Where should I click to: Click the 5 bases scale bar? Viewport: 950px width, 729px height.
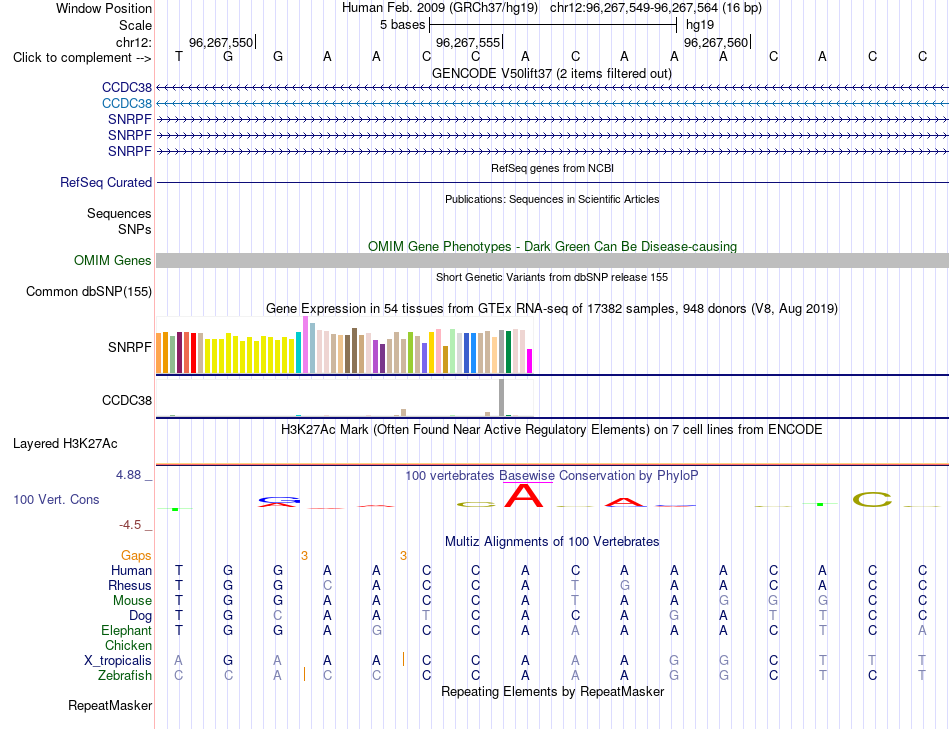[x=553, y=25]
